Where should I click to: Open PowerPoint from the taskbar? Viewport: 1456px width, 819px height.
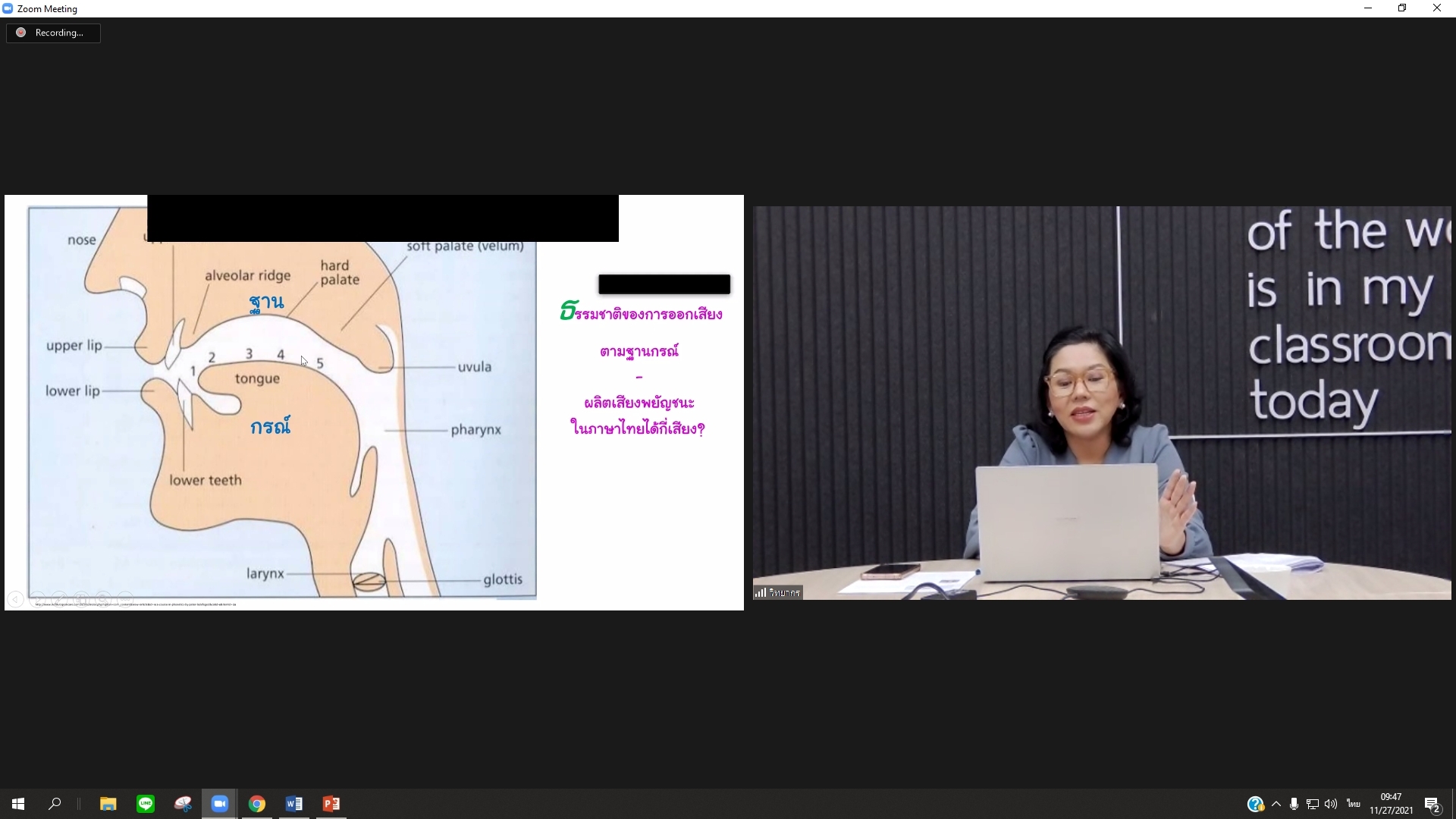tap(331, 804)
